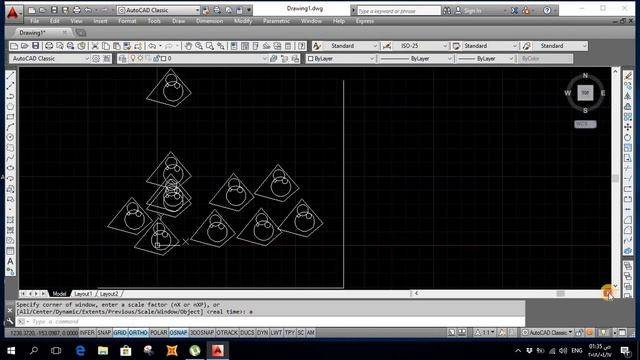
Task: Click the Rotate tool in the Modify toolbar
Action: pyautogui.click(x=628, y=137)
